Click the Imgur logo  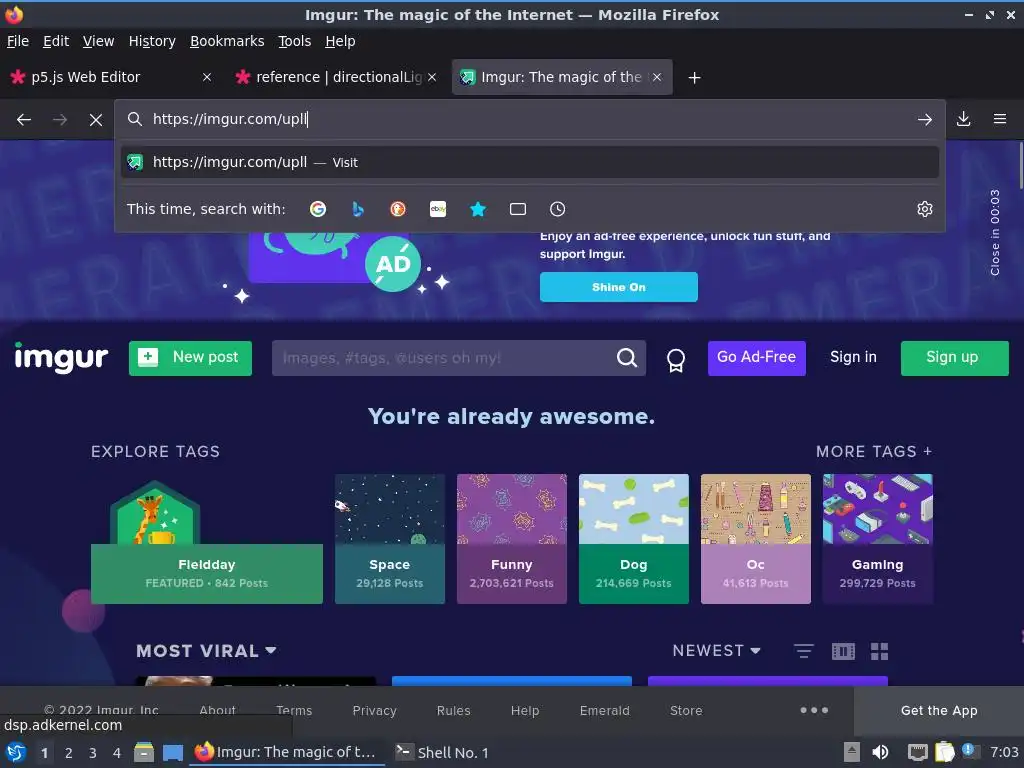(61, 357)
